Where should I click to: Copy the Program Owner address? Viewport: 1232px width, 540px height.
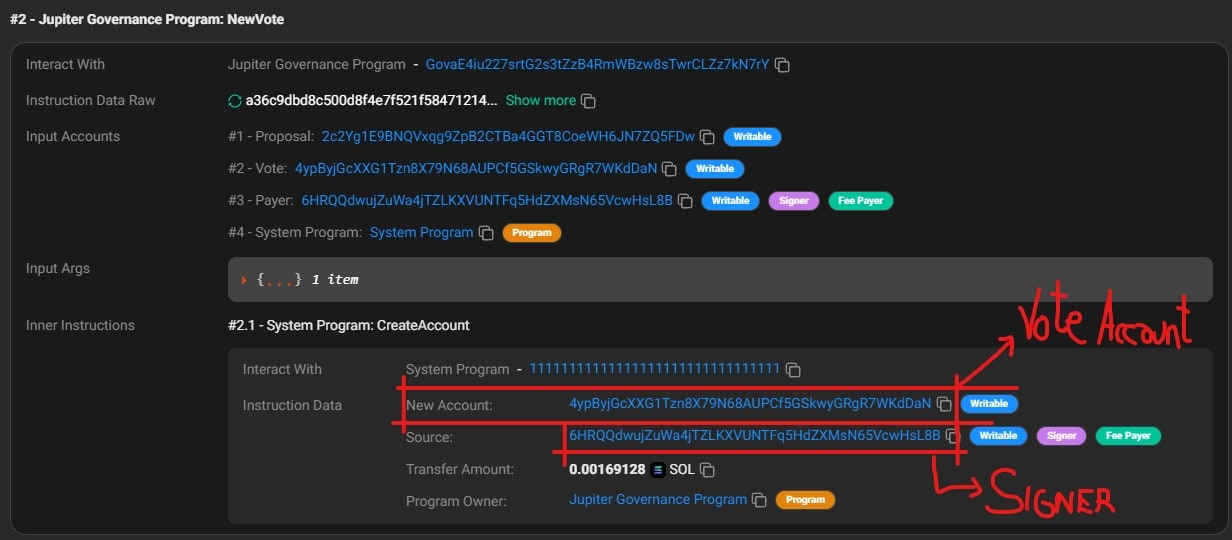click(760, 500)
